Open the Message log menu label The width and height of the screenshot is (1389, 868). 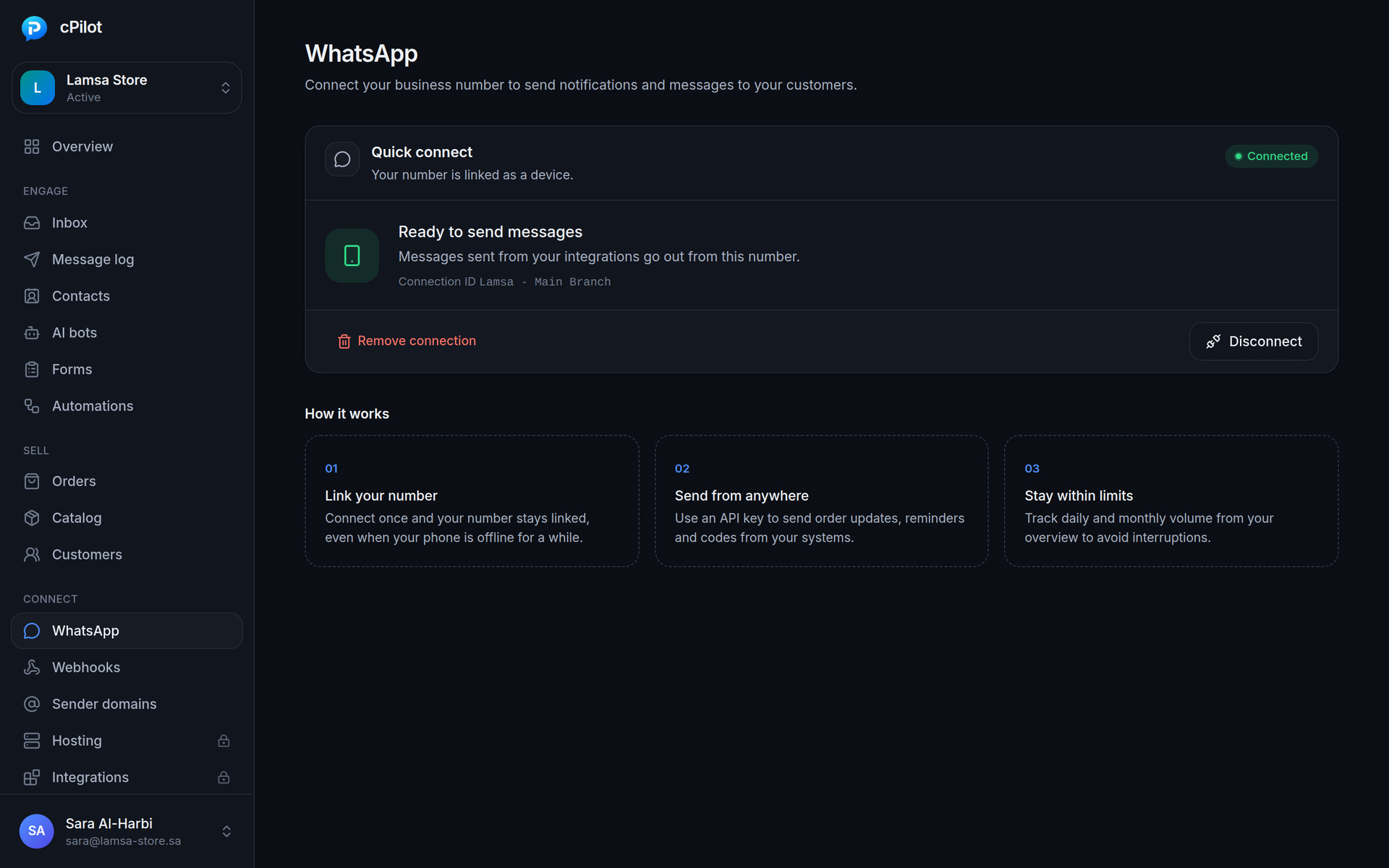pos(93,260)
